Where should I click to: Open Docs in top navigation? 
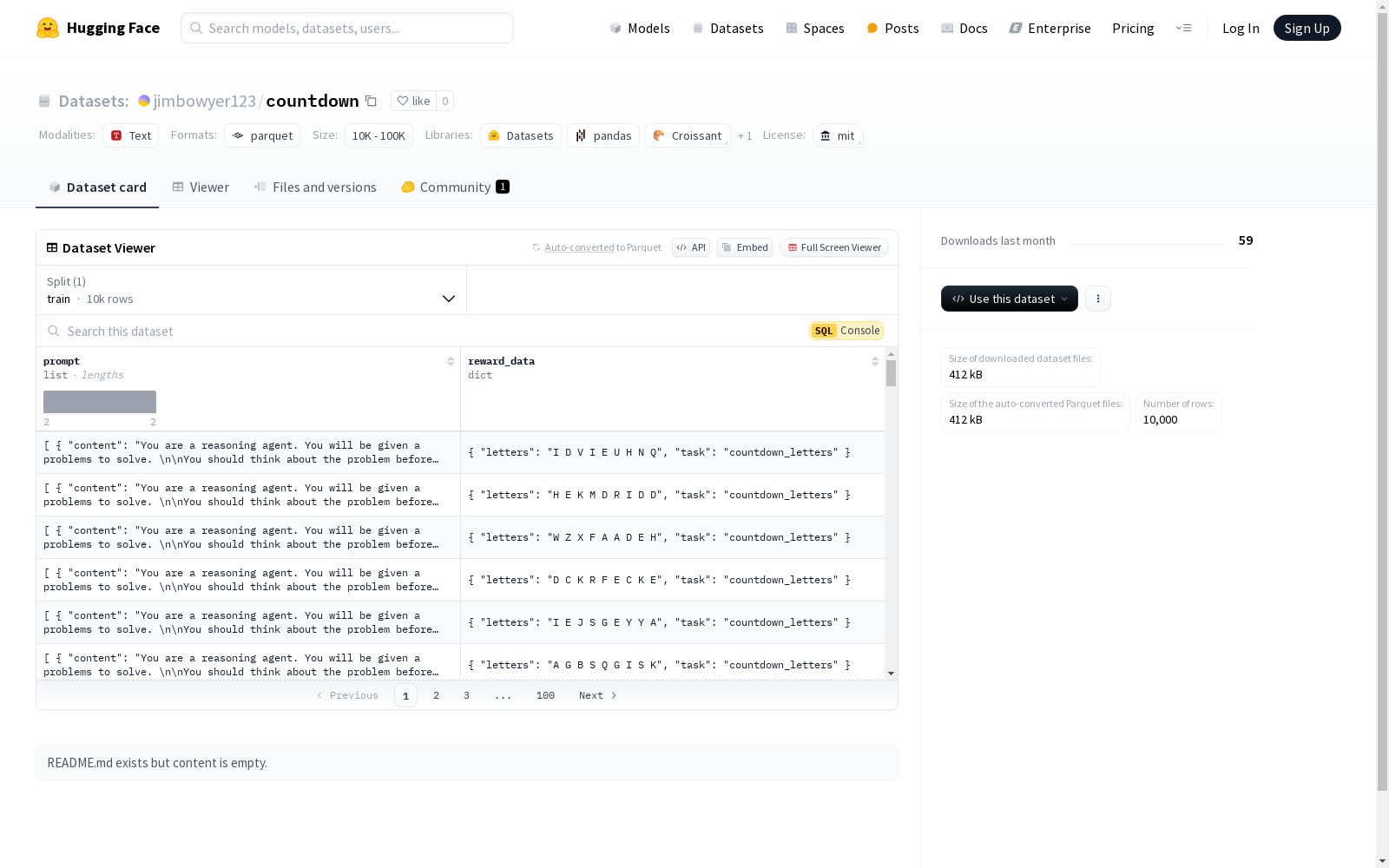964,28
